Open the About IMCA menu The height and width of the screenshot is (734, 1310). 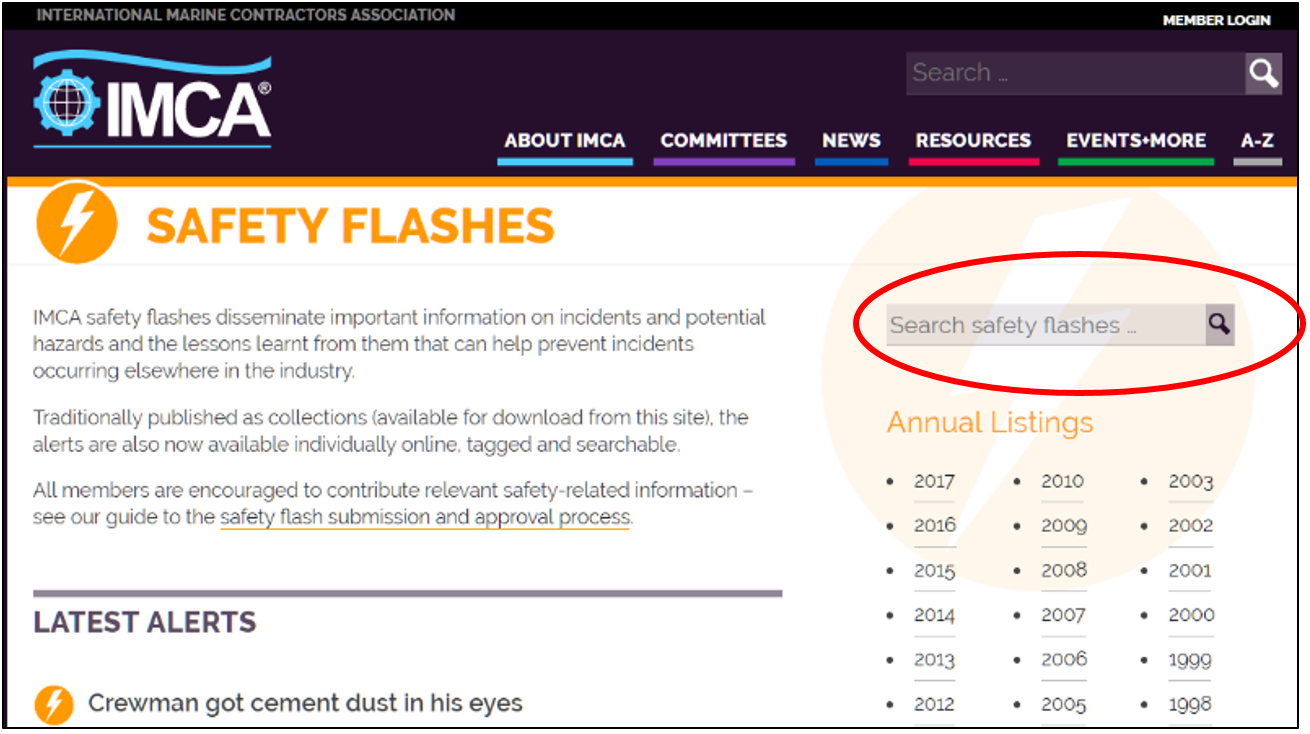point(565,141)
